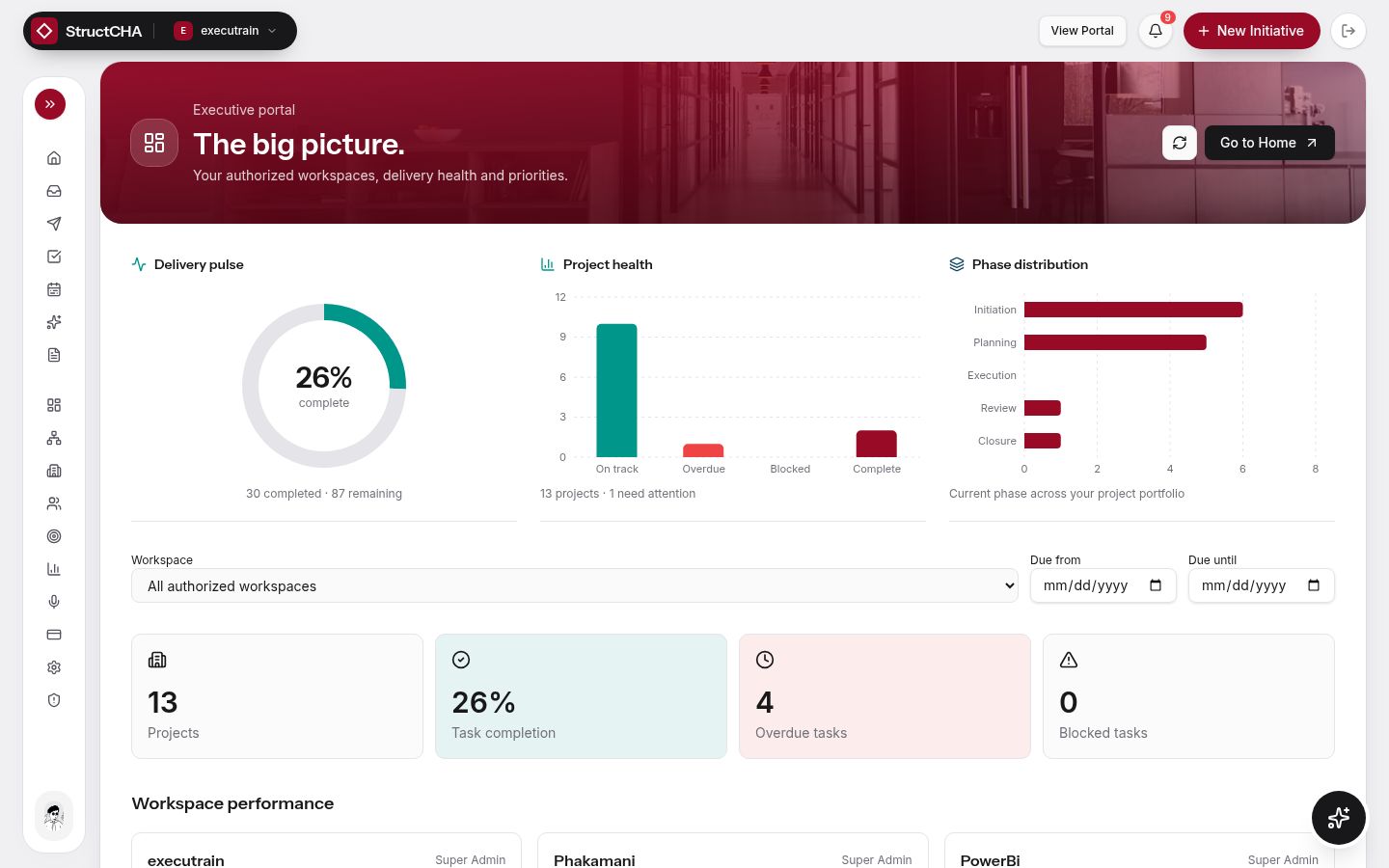Image resolution: width=1389 pixels, height=868 pixels.
Task: Open the inbox tray icon in the sidebar
Action: (54, 191)
